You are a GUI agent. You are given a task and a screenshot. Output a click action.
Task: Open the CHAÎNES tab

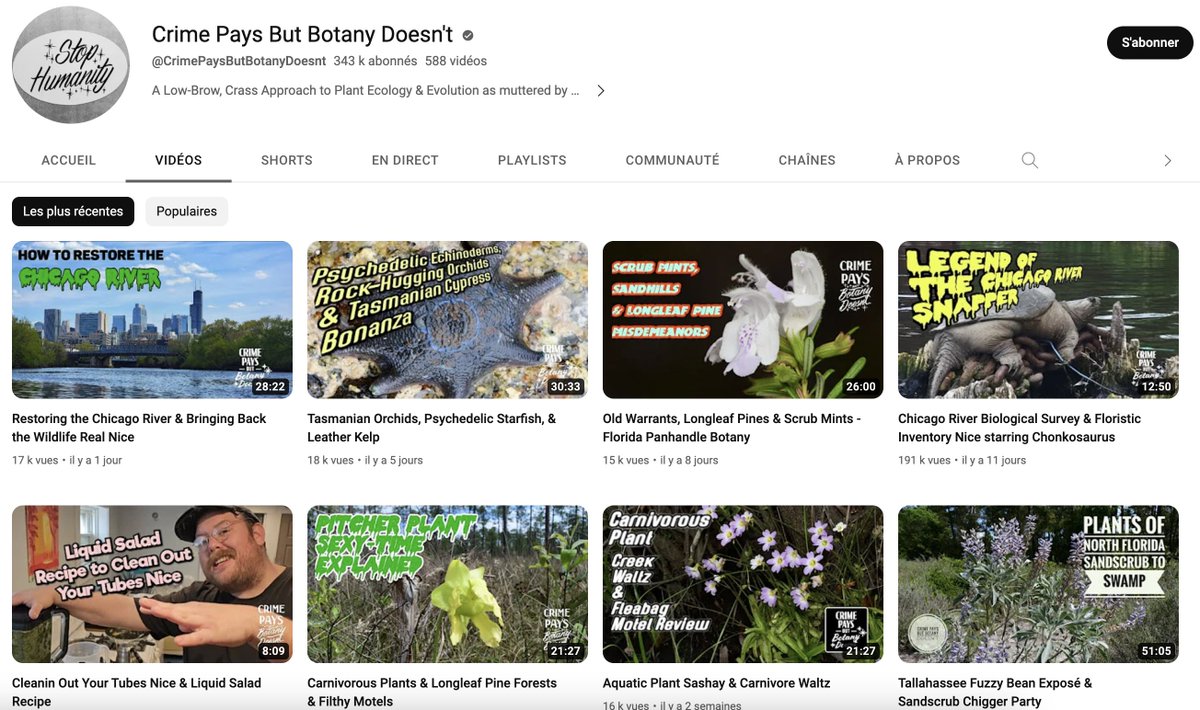pyautogui.click(x=807, y=160)
